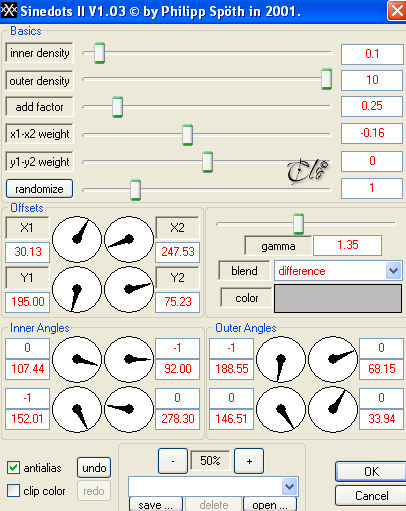Click the X1 offset angle dial
The height and width of the screenshot is (511, 406).
click(77, 239)
